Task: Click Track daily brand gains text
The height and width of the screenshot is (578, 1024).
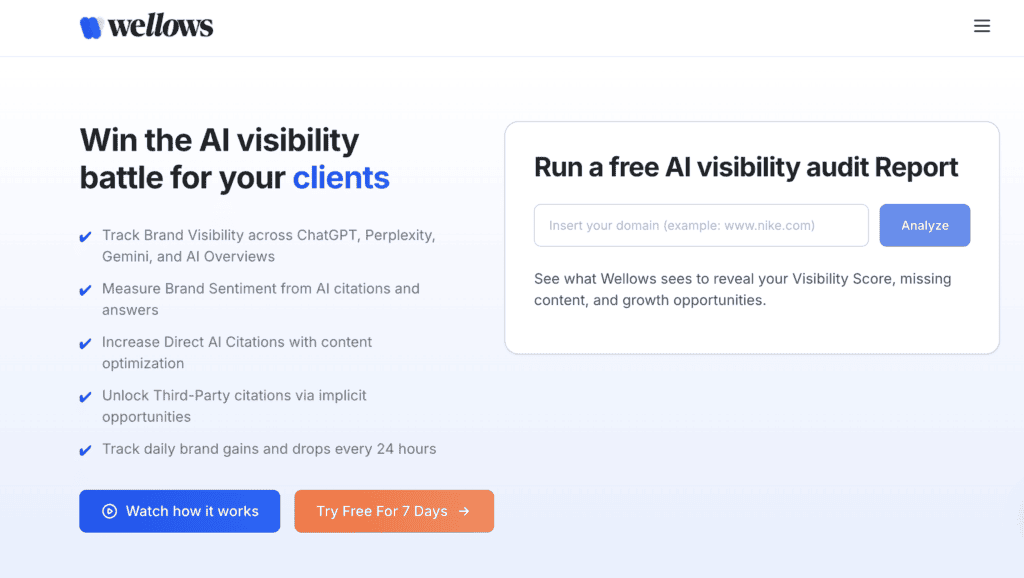Action: (x=269, y=449)
